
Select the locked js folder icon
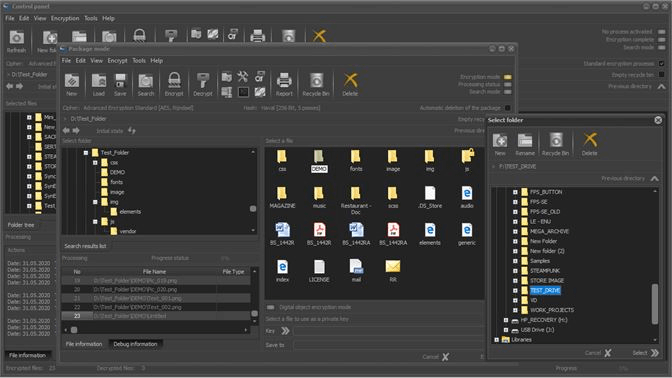pyautogui.click(x=467, y=160)
